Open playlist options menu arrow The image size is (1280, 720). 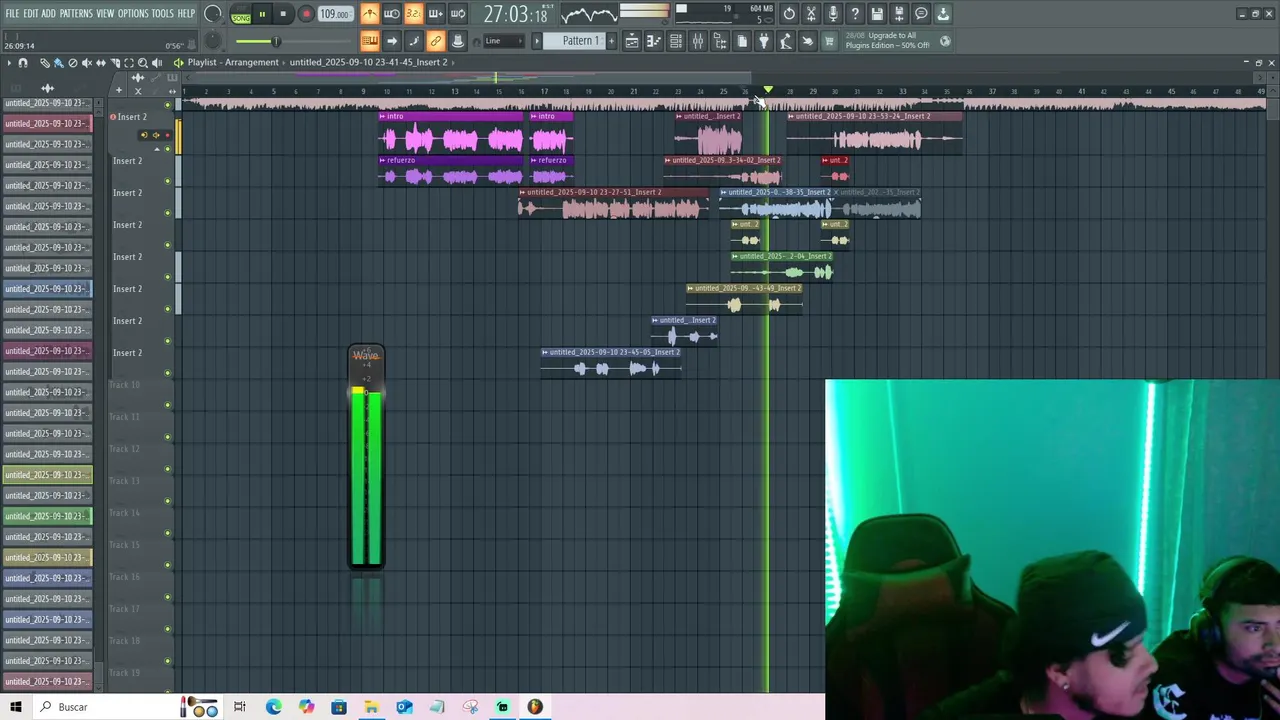coord(8,62)
